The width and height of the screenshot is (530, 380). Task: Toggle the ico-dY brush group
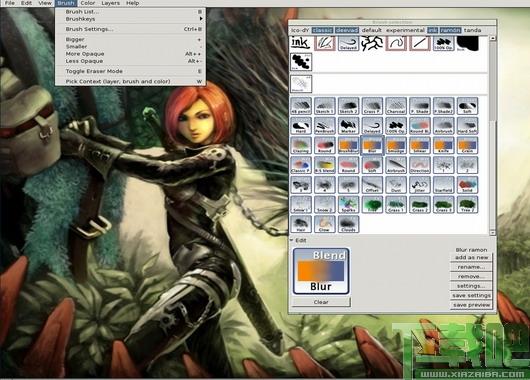tap(300, 30)
